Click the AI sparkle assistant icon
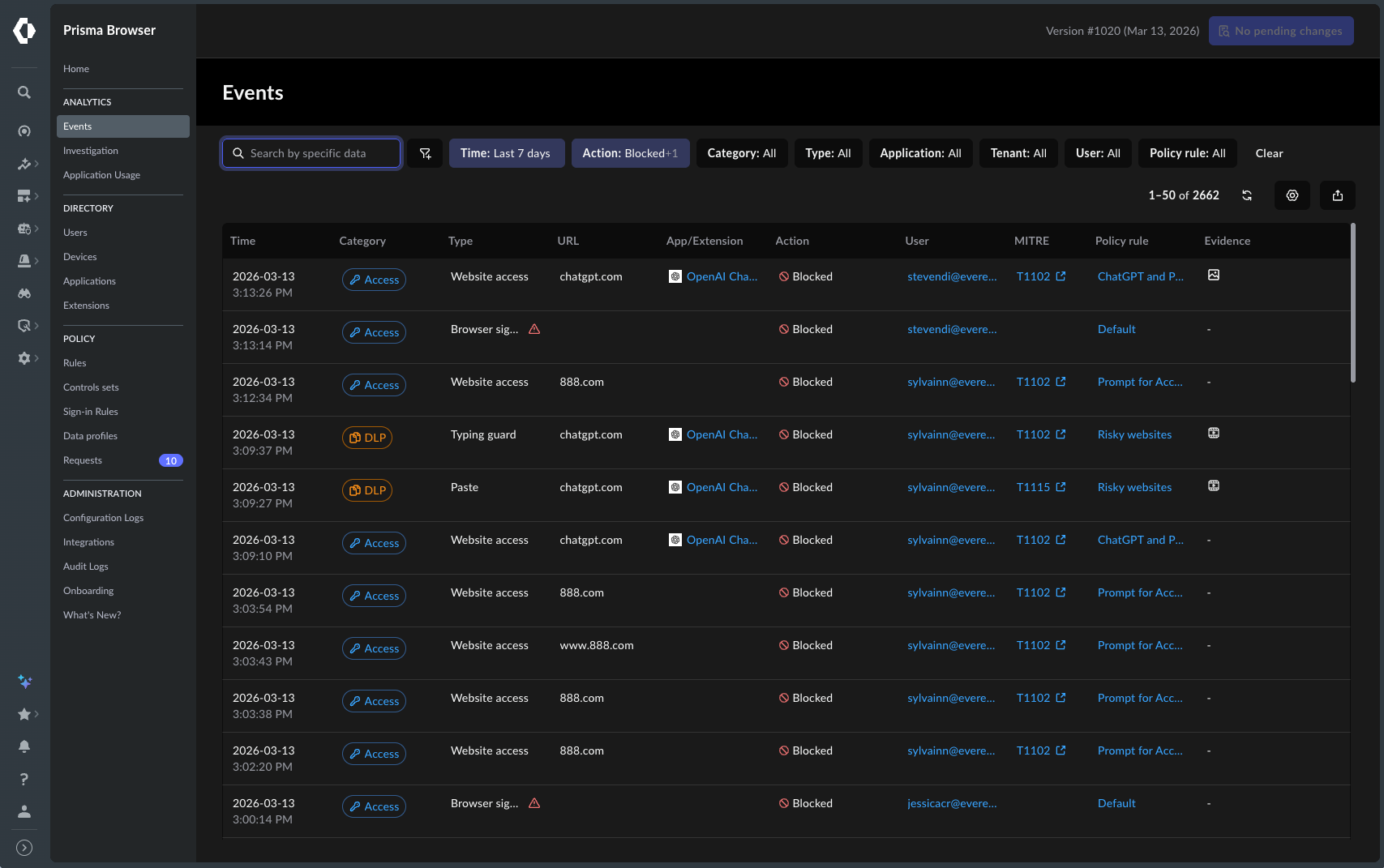The height and width of the screenshot is (868, 1384). click(x=24, y=682)
